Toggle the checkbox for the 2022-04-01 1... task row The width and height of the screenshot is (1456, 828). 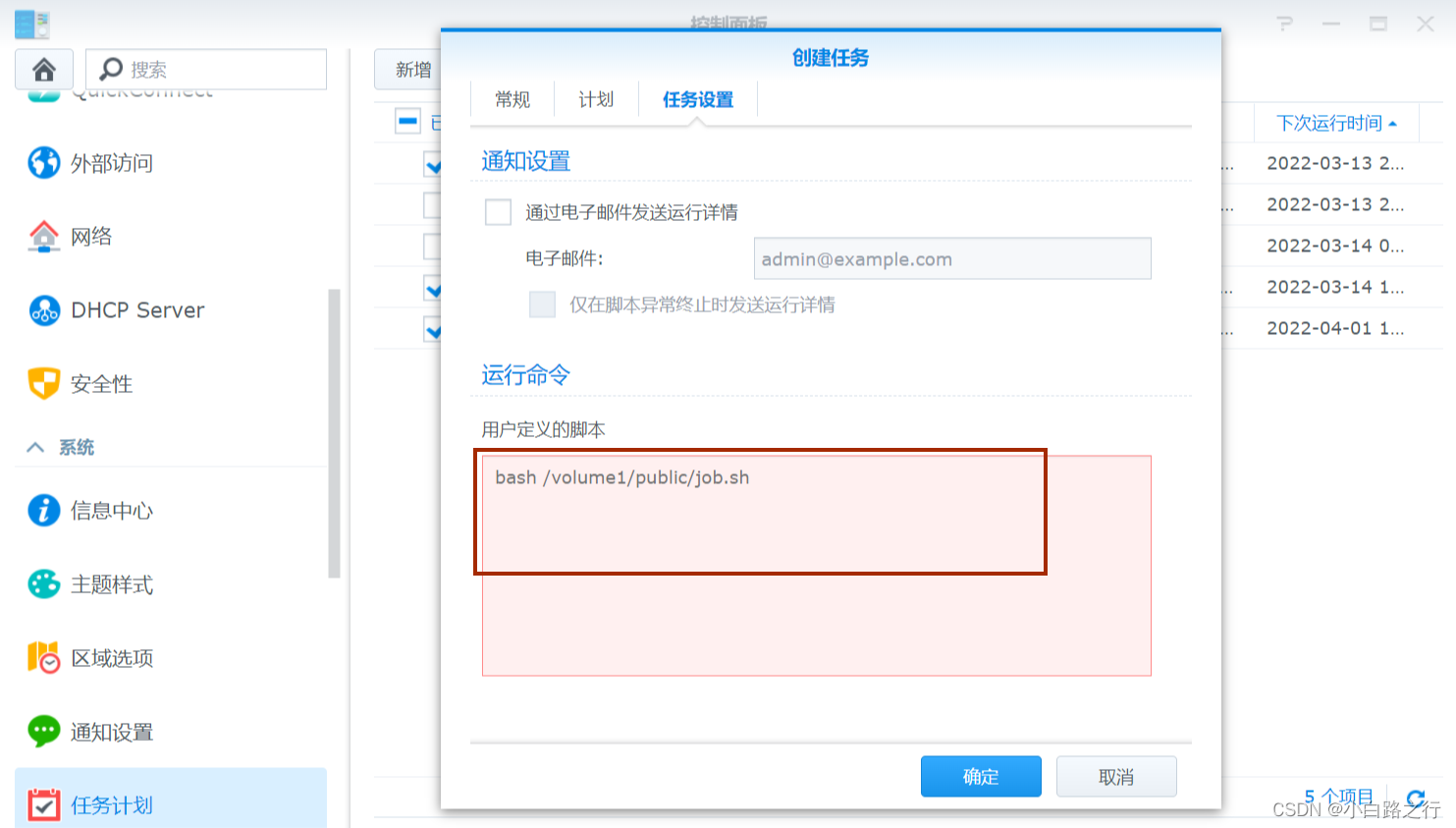point(432,328)
